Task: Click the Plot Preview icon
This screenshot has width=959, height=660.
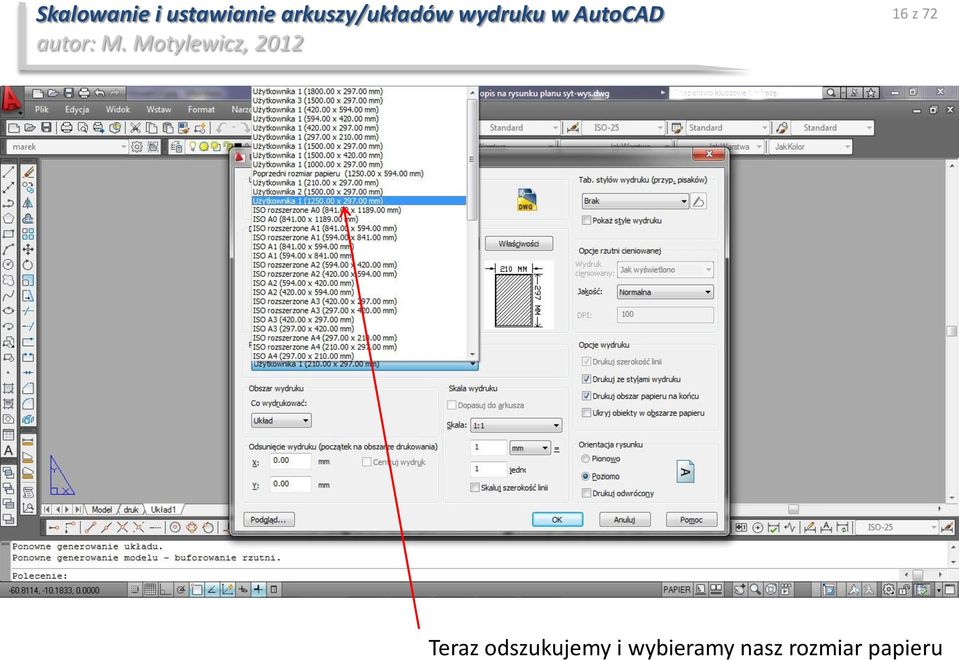Action: (82, 128)
